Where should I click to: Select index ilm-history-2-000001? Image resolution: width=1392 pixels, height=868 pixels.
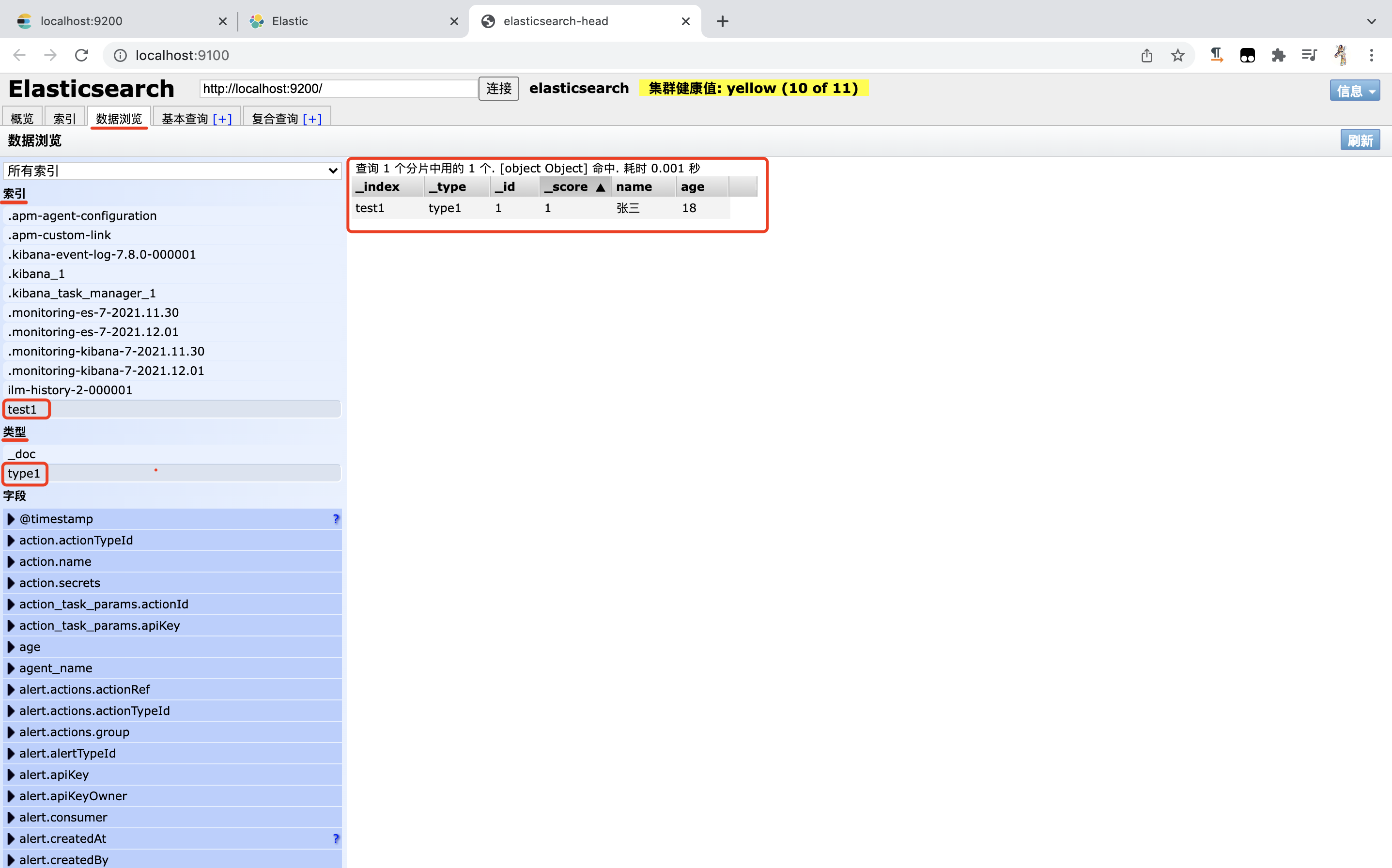(172, 390)
